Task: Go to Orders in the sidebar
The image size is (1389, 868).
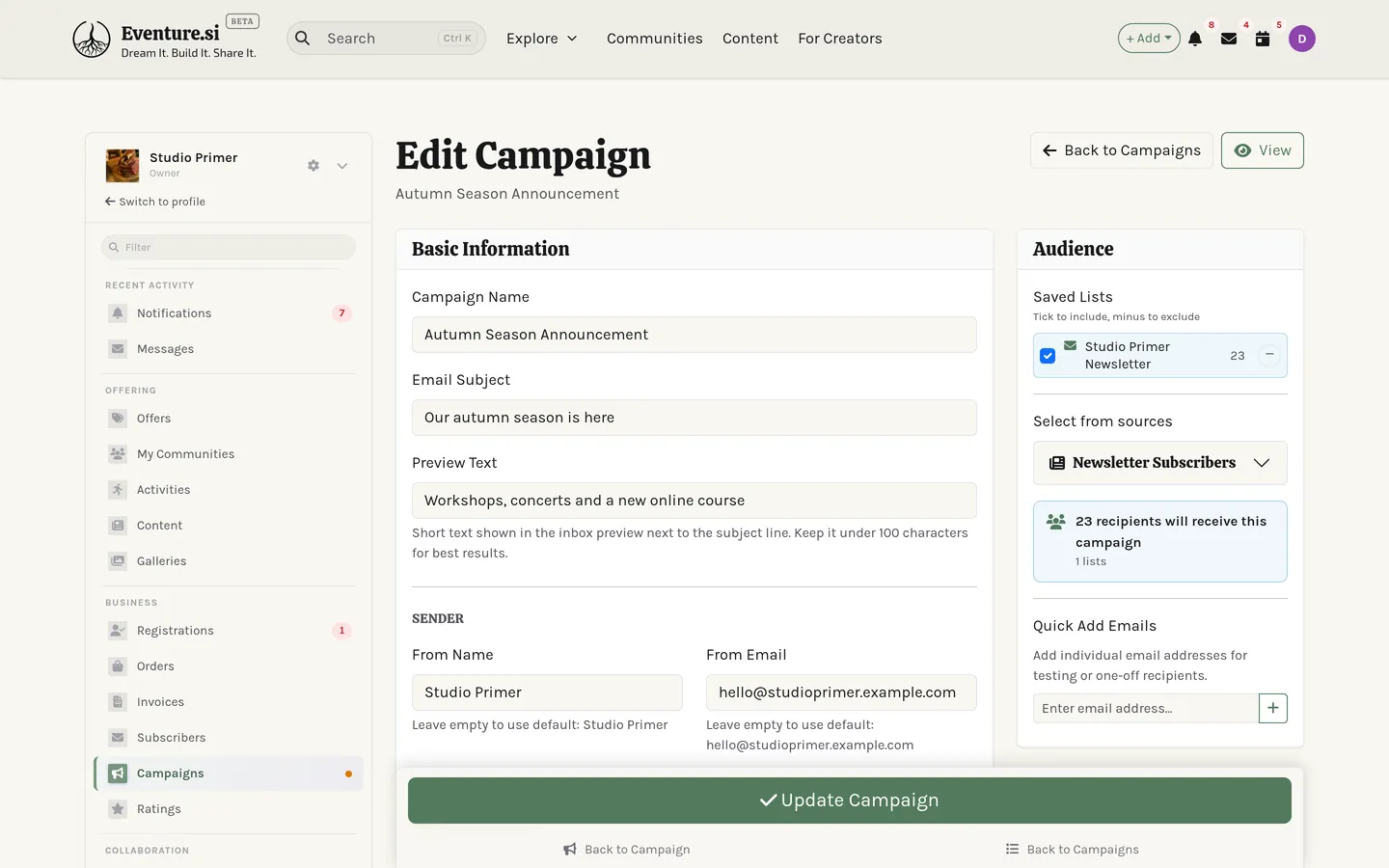Action: 229,666
